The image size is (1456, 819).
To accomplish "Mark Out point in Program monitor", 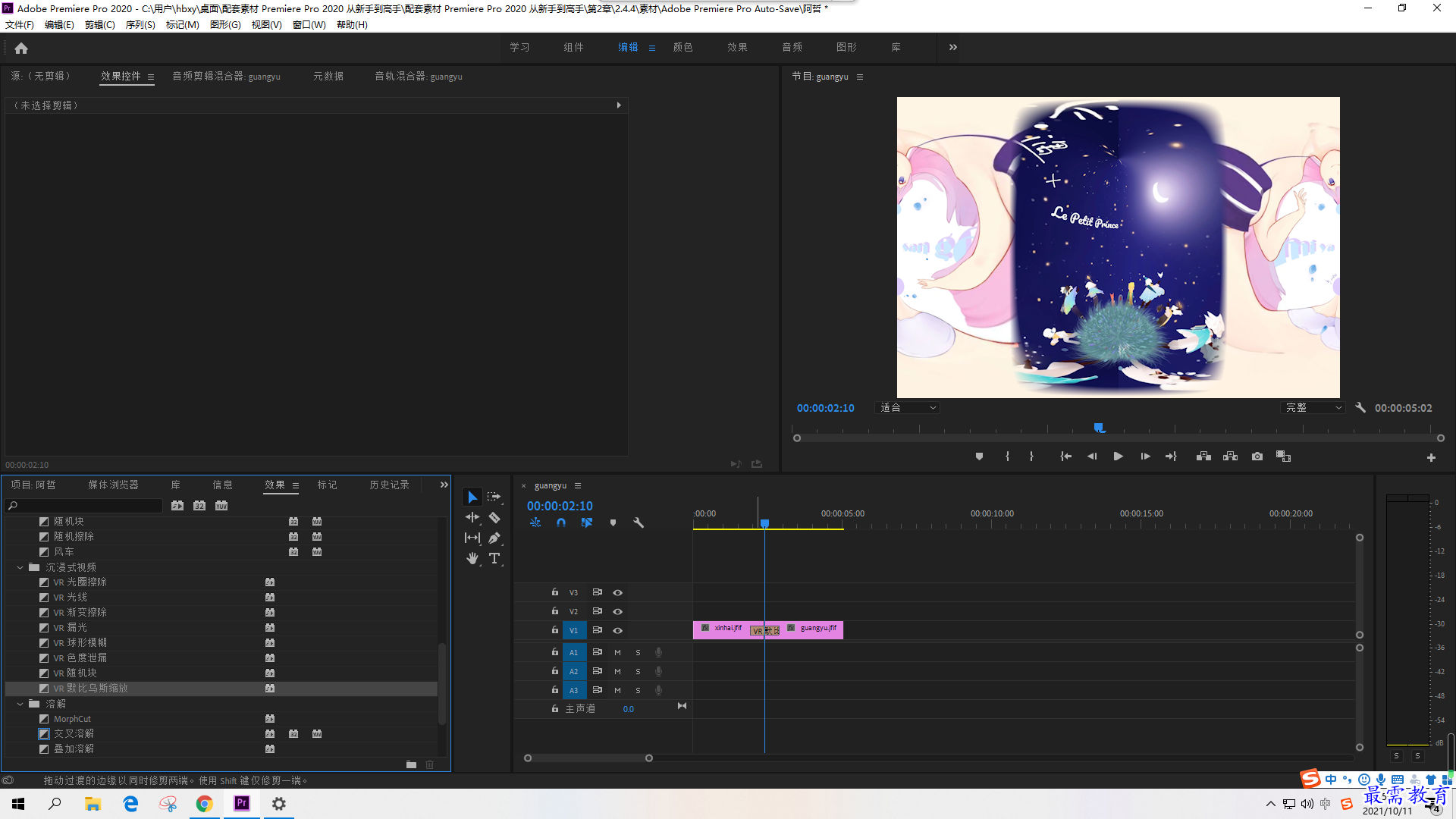I will 1031,457.
